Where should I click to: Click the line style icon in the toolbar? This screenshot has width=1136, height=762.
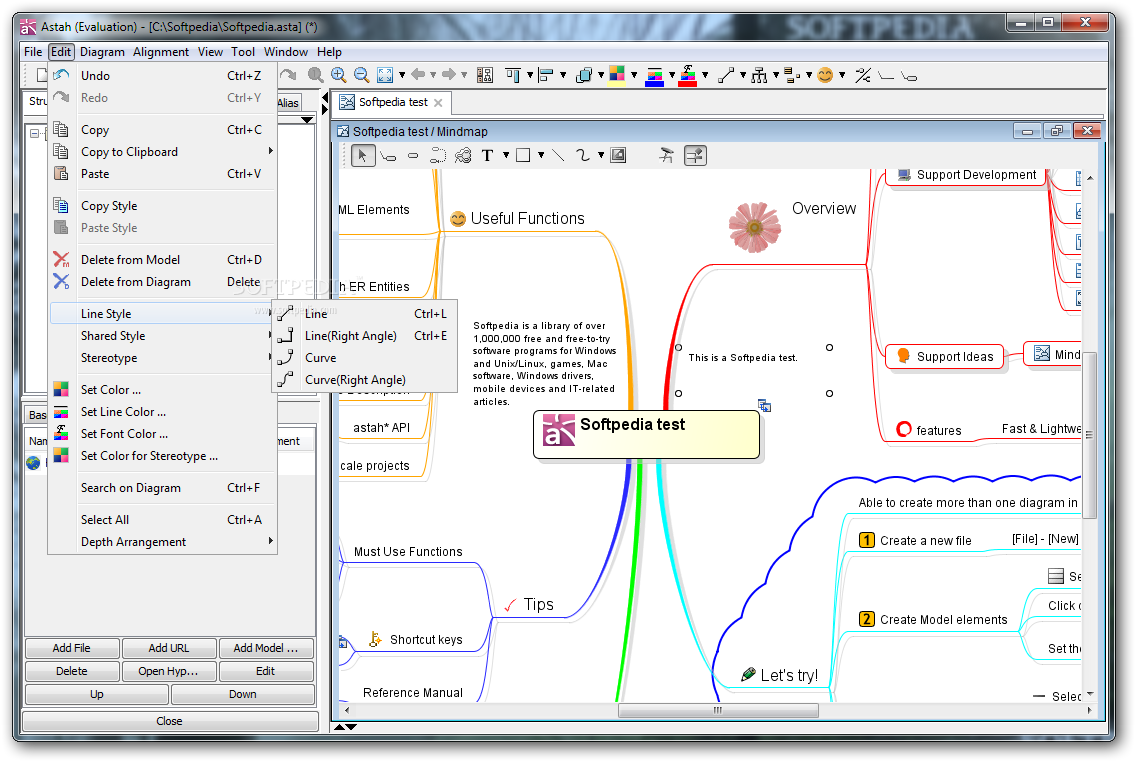[725, 75]
